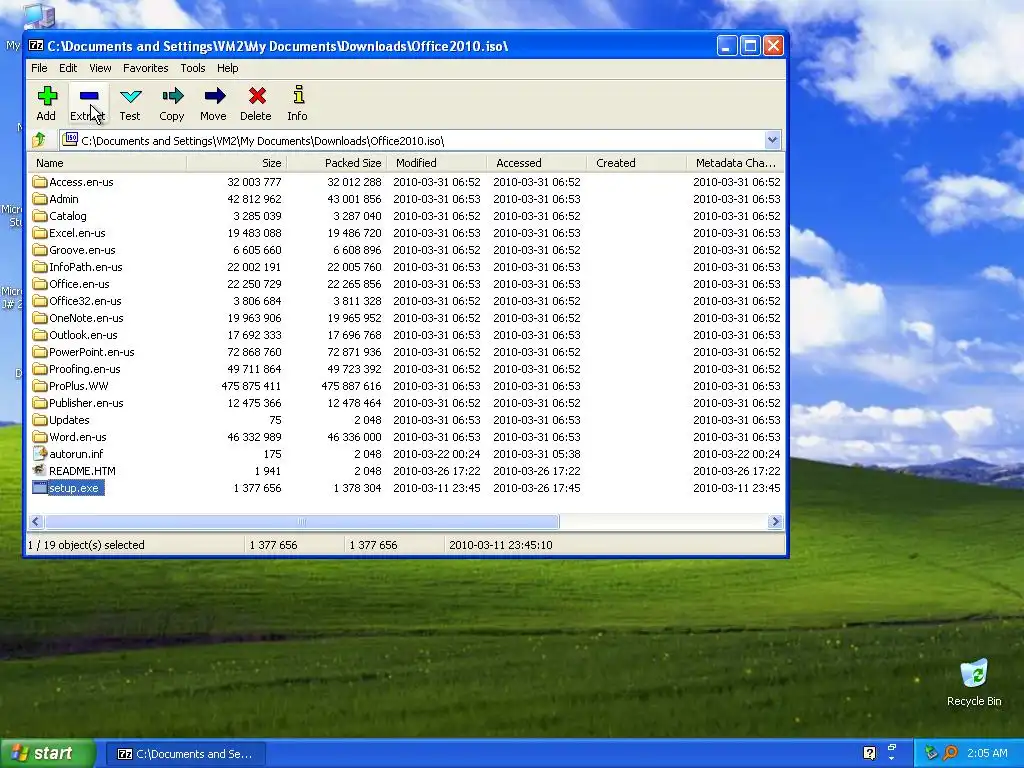Click the Windows Start button
This screenshot has height=768, width=1024.
47,754
